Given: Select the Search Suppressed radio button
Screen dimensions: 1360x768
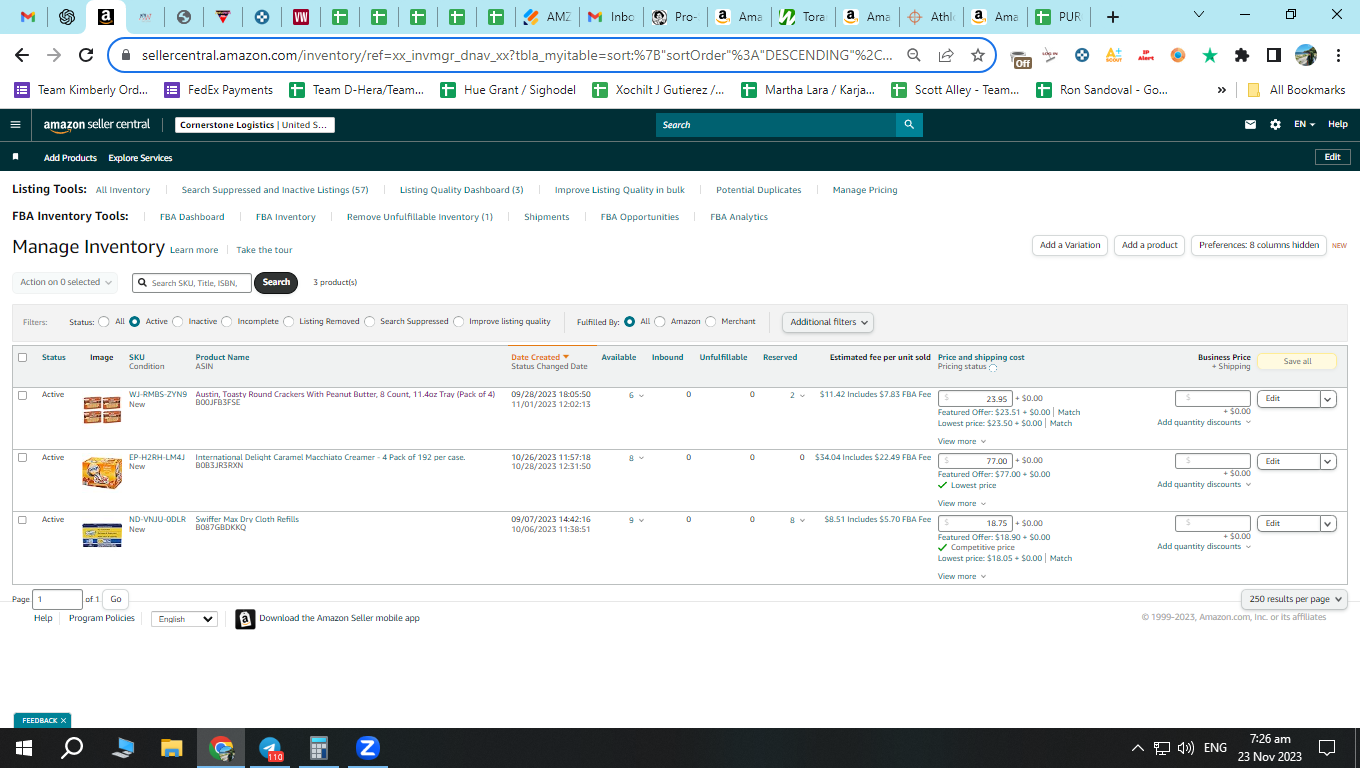Looking at the screenshot, I should coord(370,322).
